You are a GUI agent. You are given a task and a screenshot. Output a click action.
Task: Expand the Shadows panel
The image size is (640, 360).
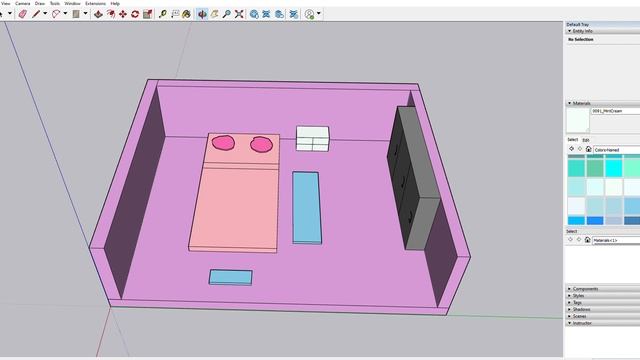[569, 309]
